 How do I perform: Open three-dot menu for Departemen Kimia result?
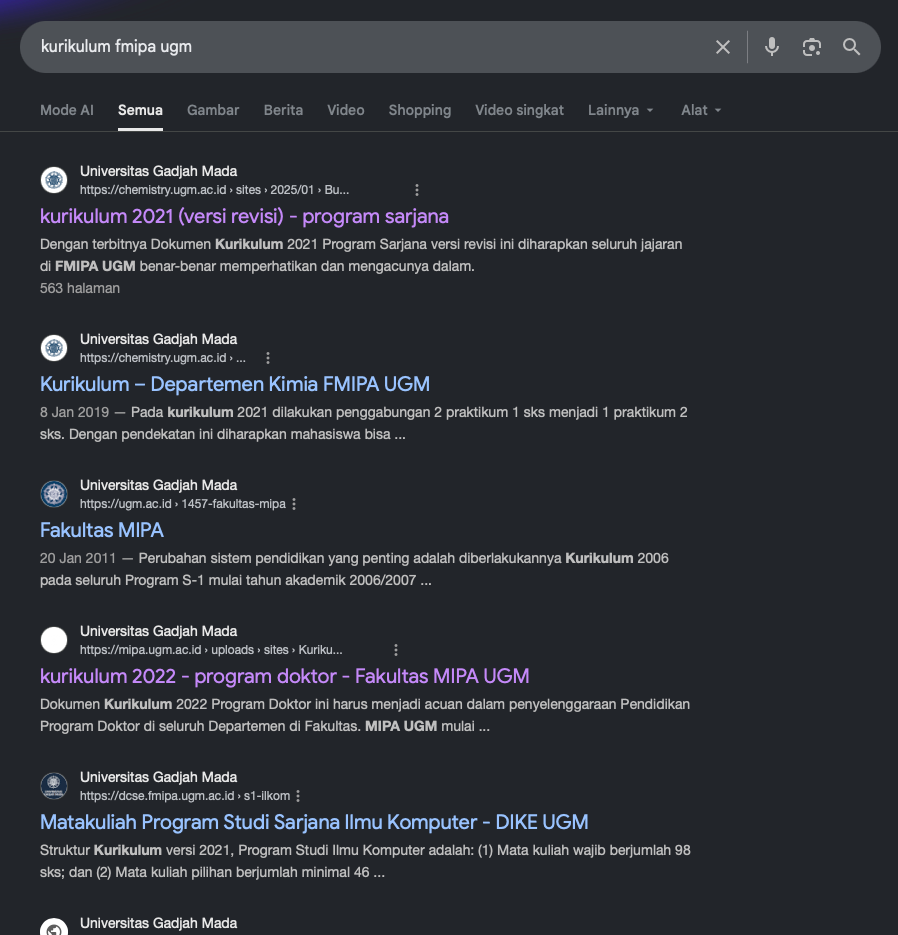pyautogui.click(x=268, y=358)
